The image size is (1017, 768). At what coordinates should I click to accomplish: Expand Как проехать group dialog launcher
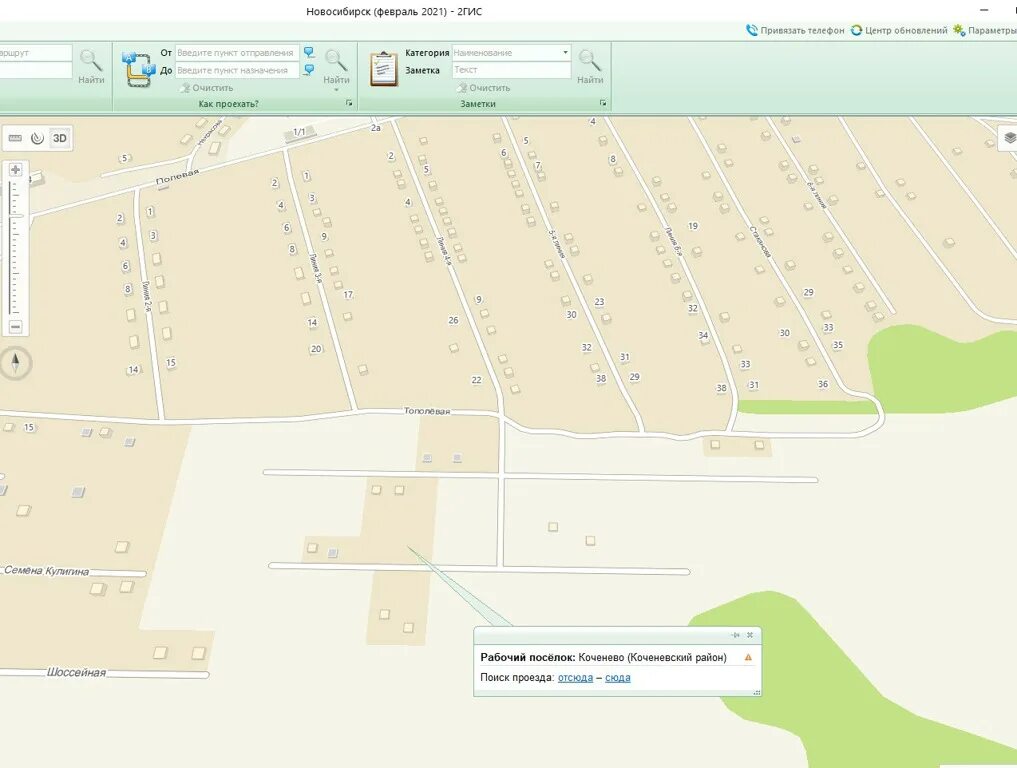click(x=349, y=103)
